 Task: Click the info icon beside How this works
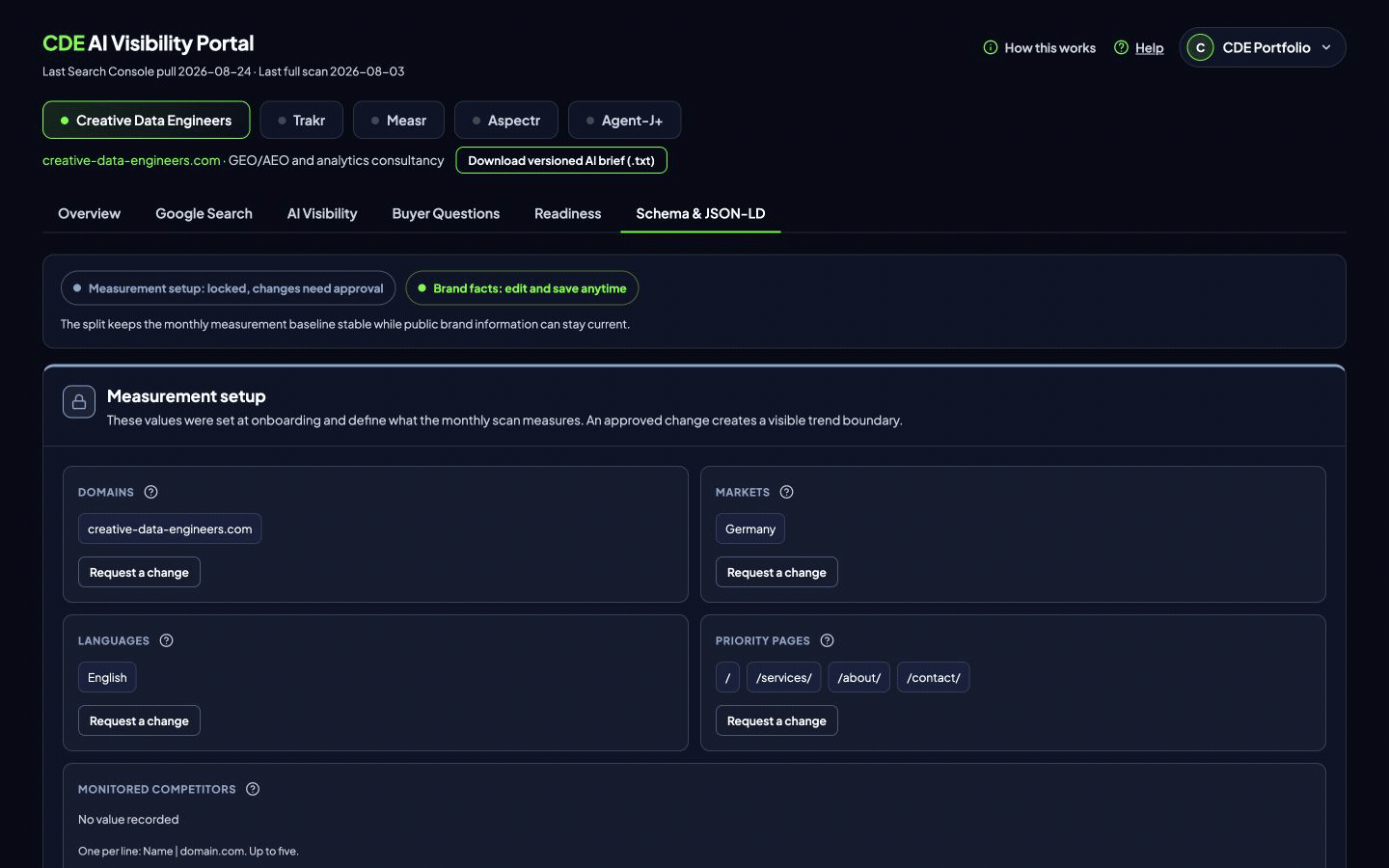click(x=990, y=47)
